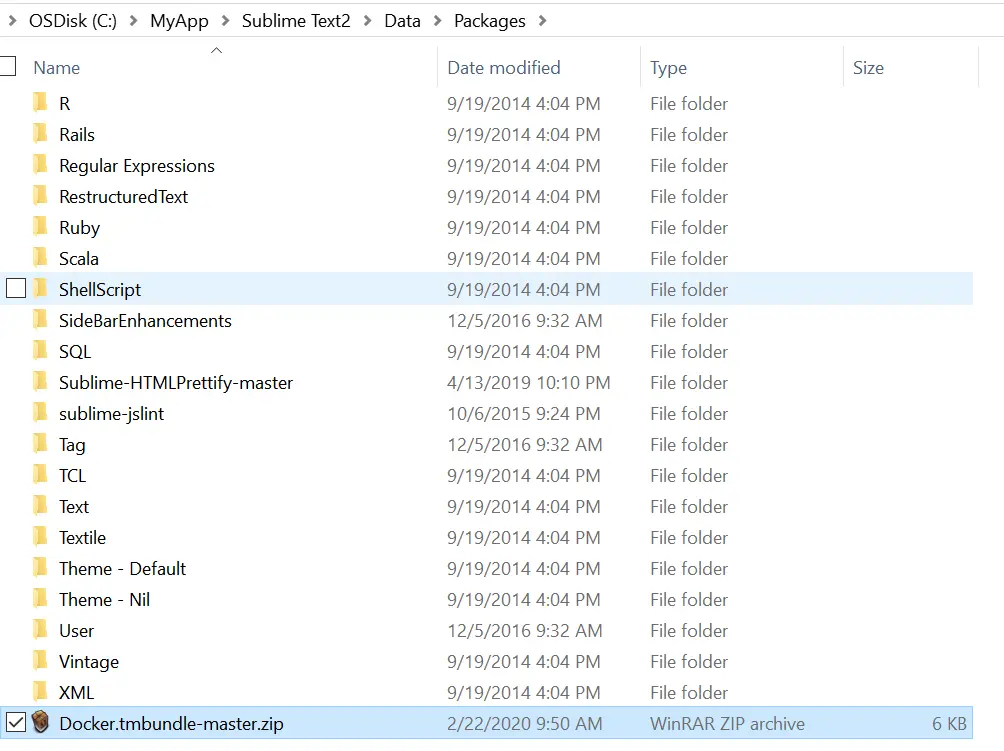
Task: Expand the chevron after Packages breadcrumb
Action: coord(542,20)
